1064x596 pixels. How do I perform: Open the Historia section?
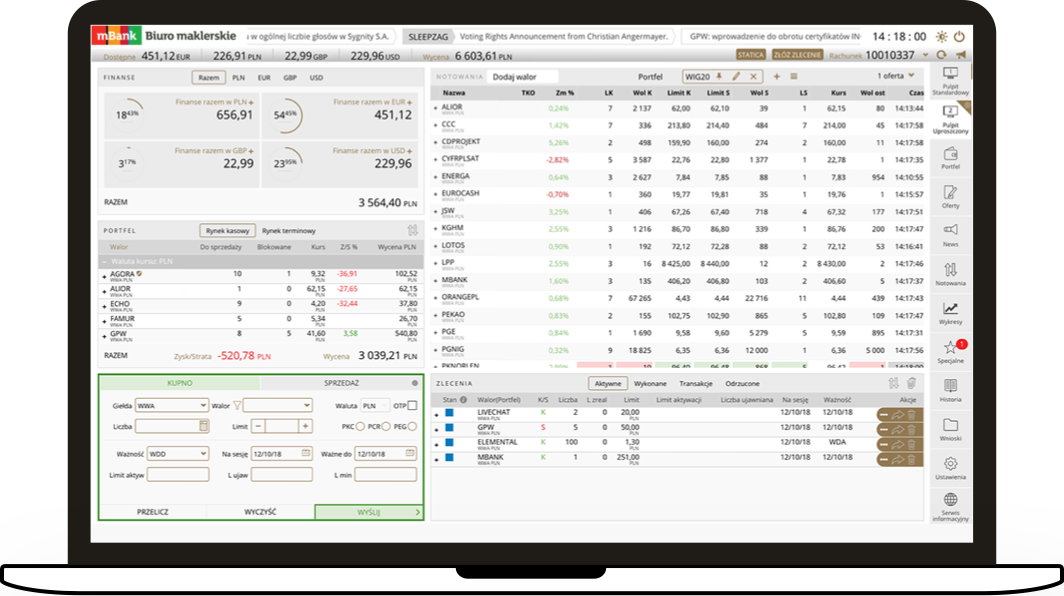pyautogui.click(x=950, y=390)
